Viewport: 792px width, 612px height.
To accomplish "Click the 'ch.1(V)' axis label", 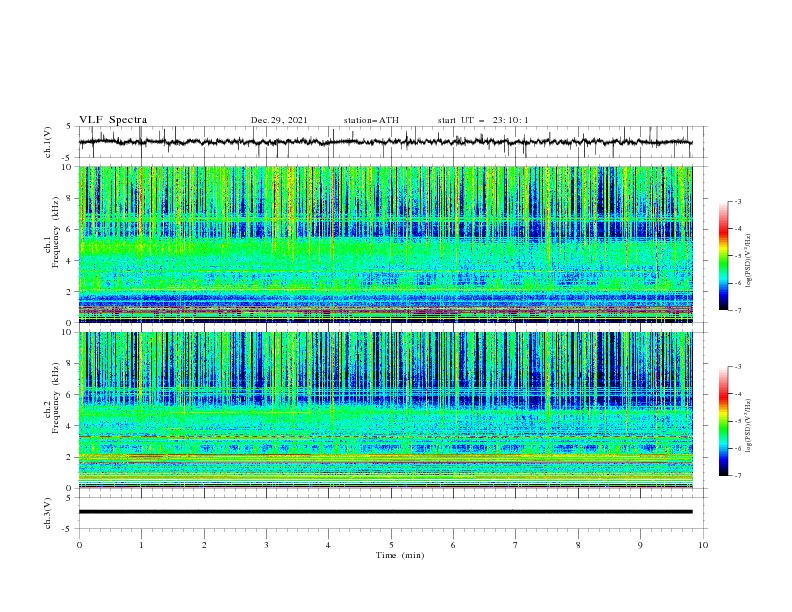I will (48, 142).
